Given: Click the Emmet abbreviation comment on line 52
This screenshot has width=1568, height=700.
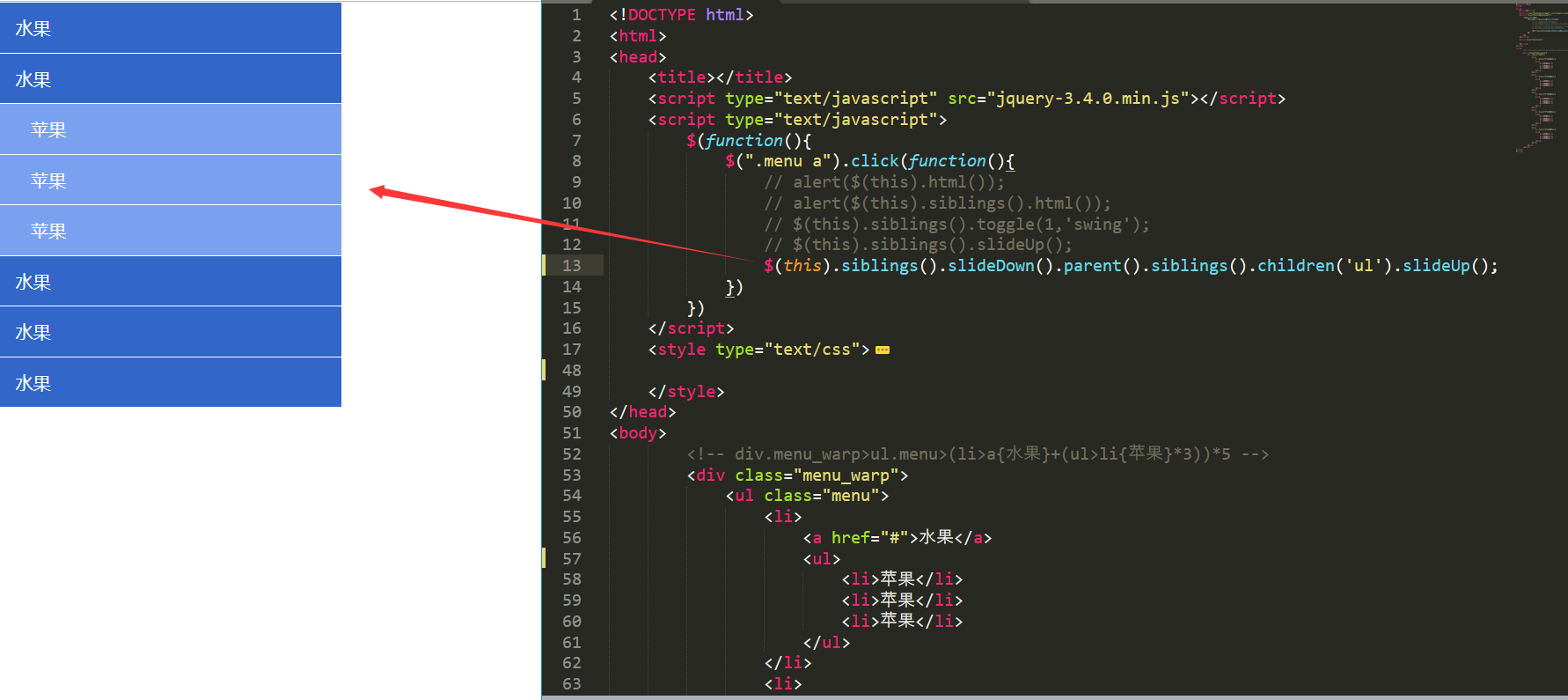Looking at the screenshot, I should click(x=978, y=454).
